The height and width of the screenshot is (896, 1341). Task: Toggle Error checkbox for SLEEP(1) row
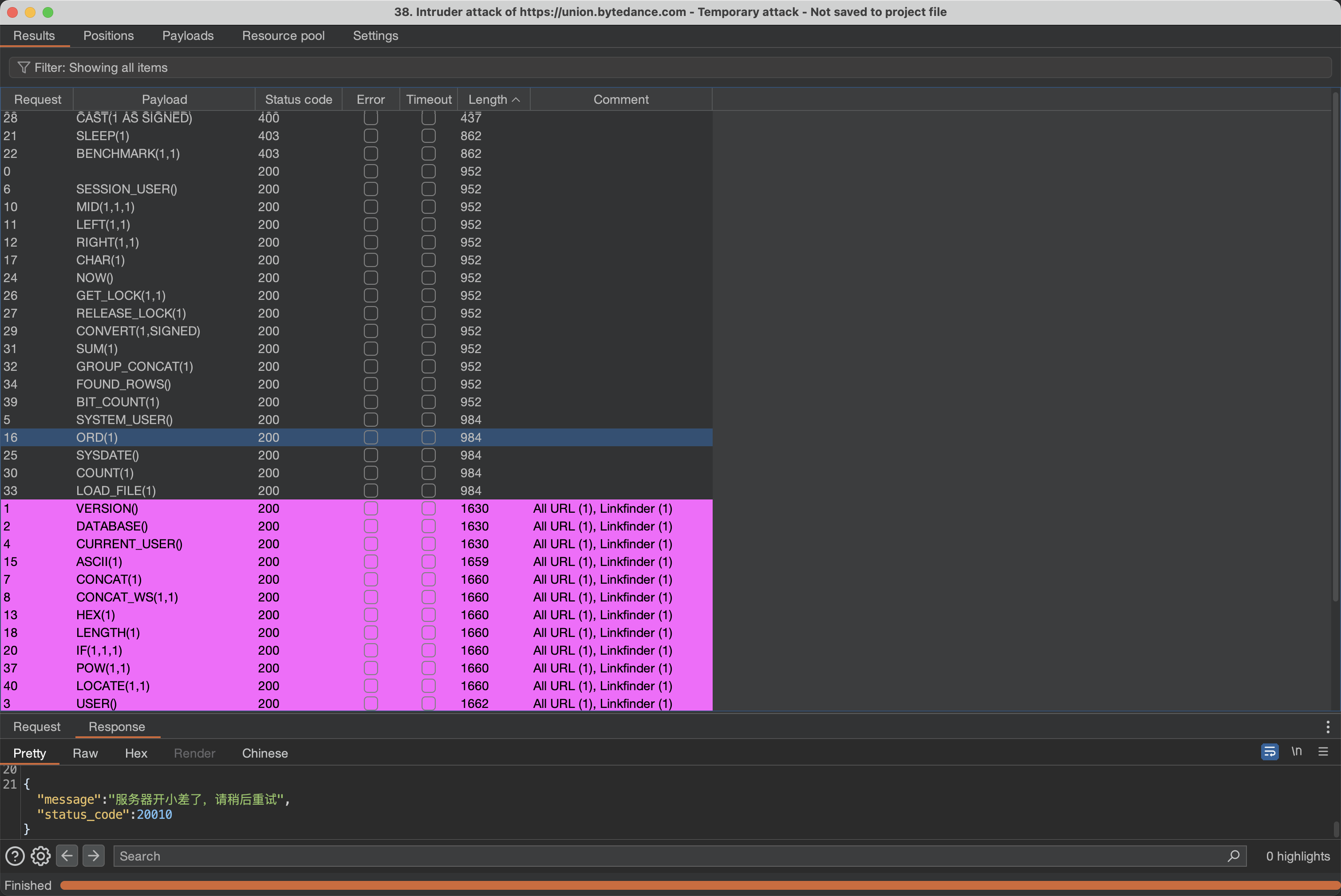[371, 136]
